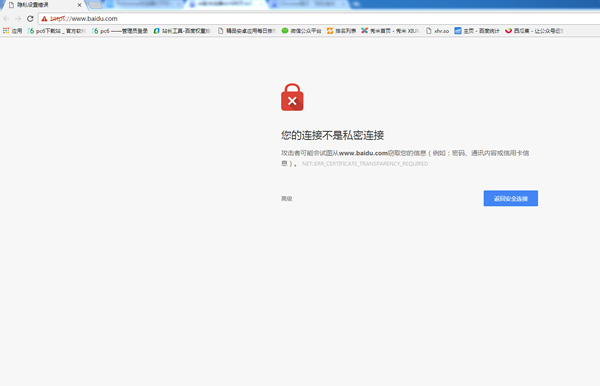
Task: Click the www.baidu.com address bar
Action: pos(319,19)
